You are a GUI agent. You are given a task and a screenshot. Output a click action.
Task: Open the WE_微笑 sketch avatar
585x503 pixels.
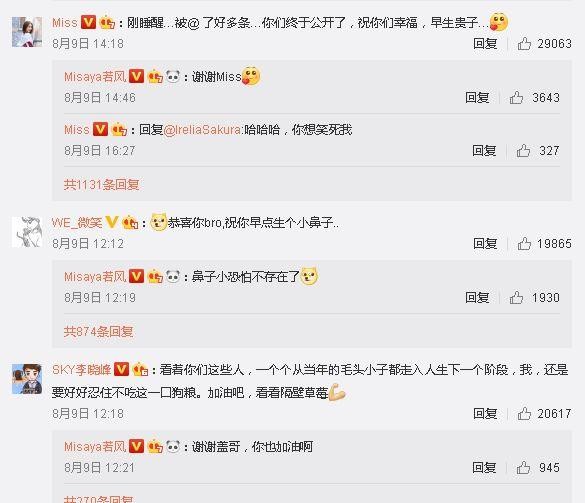(x=27, y=232)
